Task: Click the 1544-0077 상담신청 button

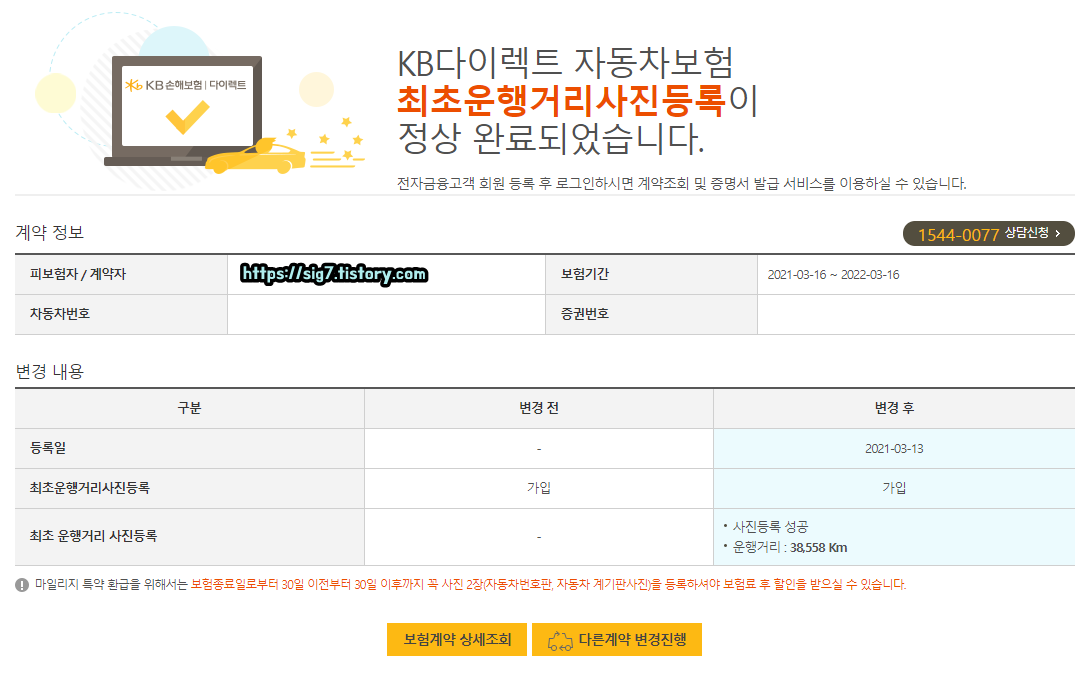Action: pyautogui.click(x=988, y=233)
